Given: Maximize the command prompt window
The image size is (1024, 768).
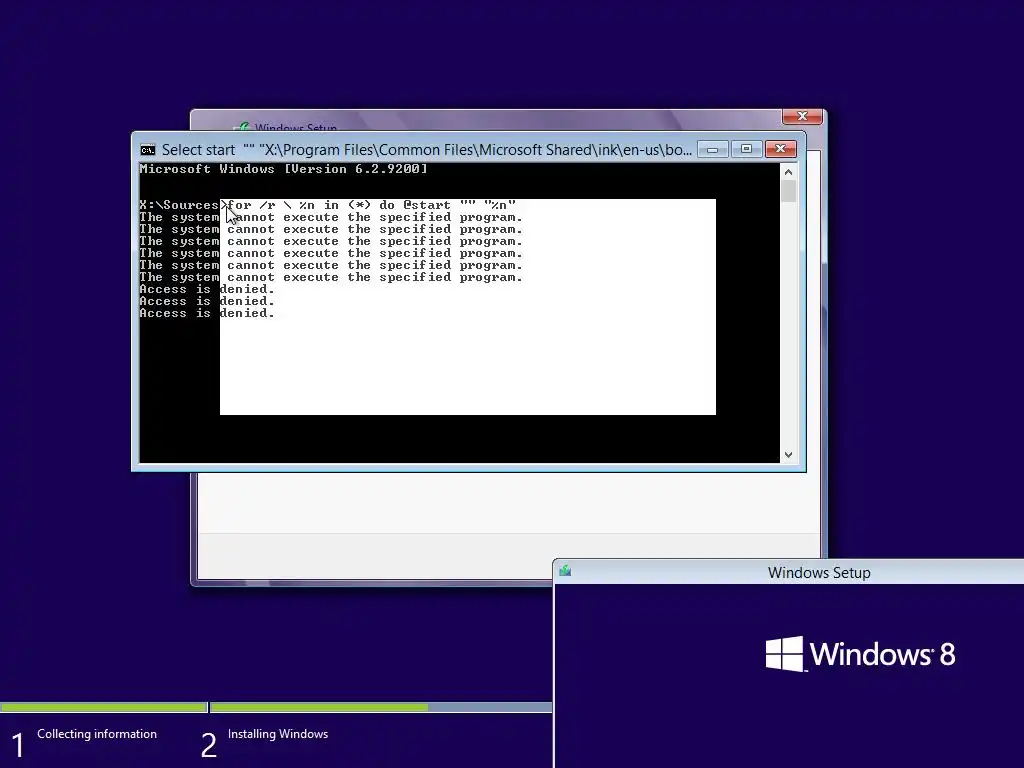Looking at the screenshot, I should tap(746, 150).
